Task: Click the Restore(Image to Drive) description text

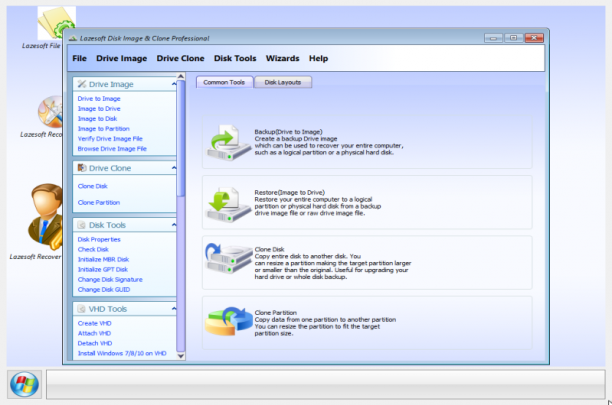Action: coord(318,202)
